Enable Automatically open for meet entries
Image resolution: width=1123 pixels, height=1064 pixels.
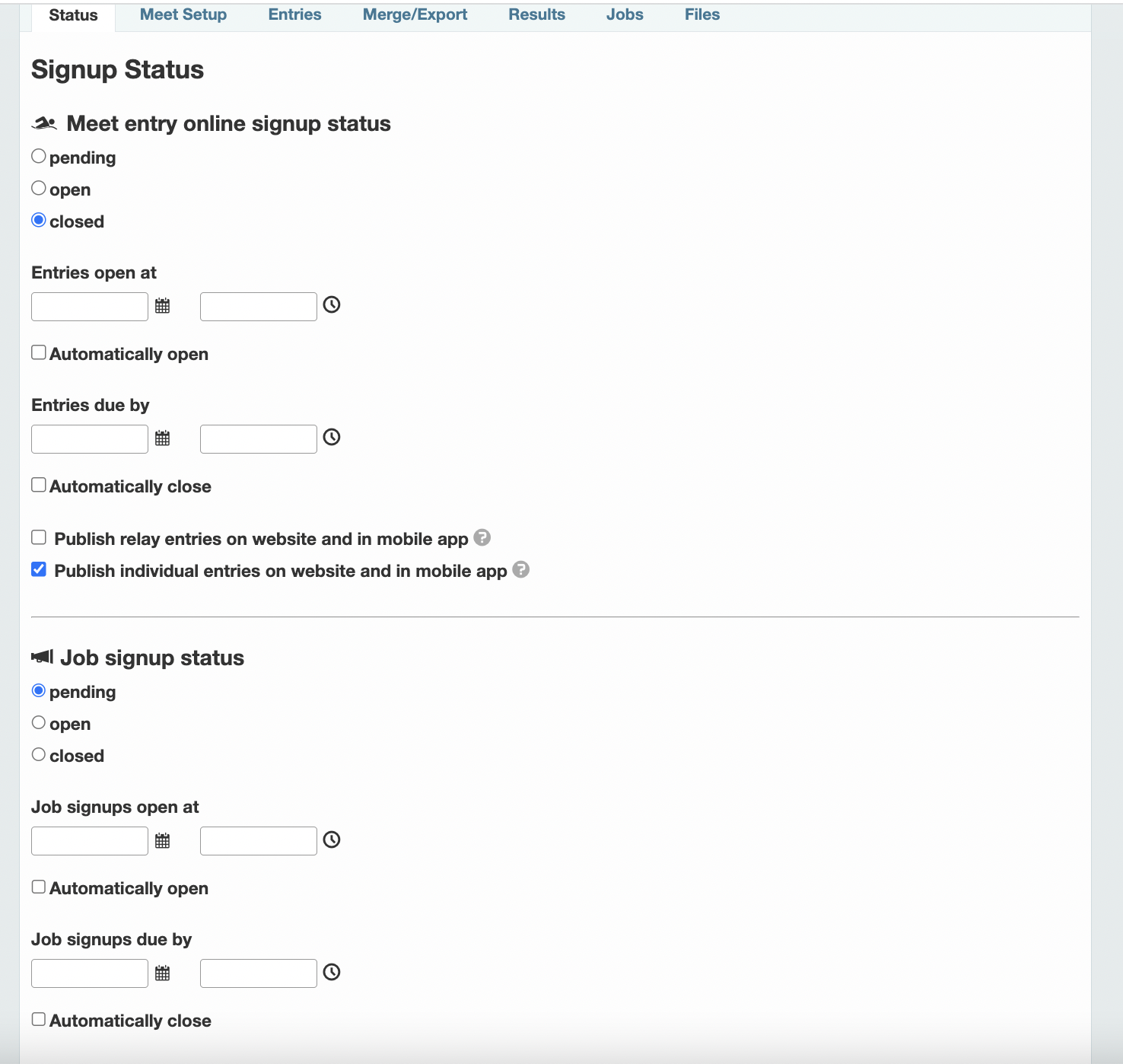click(x=38, y=351)
